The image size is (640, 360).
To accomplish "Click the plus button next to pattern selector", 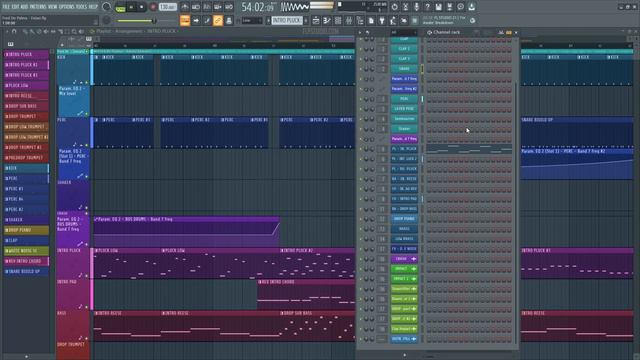I will point(306,20).
